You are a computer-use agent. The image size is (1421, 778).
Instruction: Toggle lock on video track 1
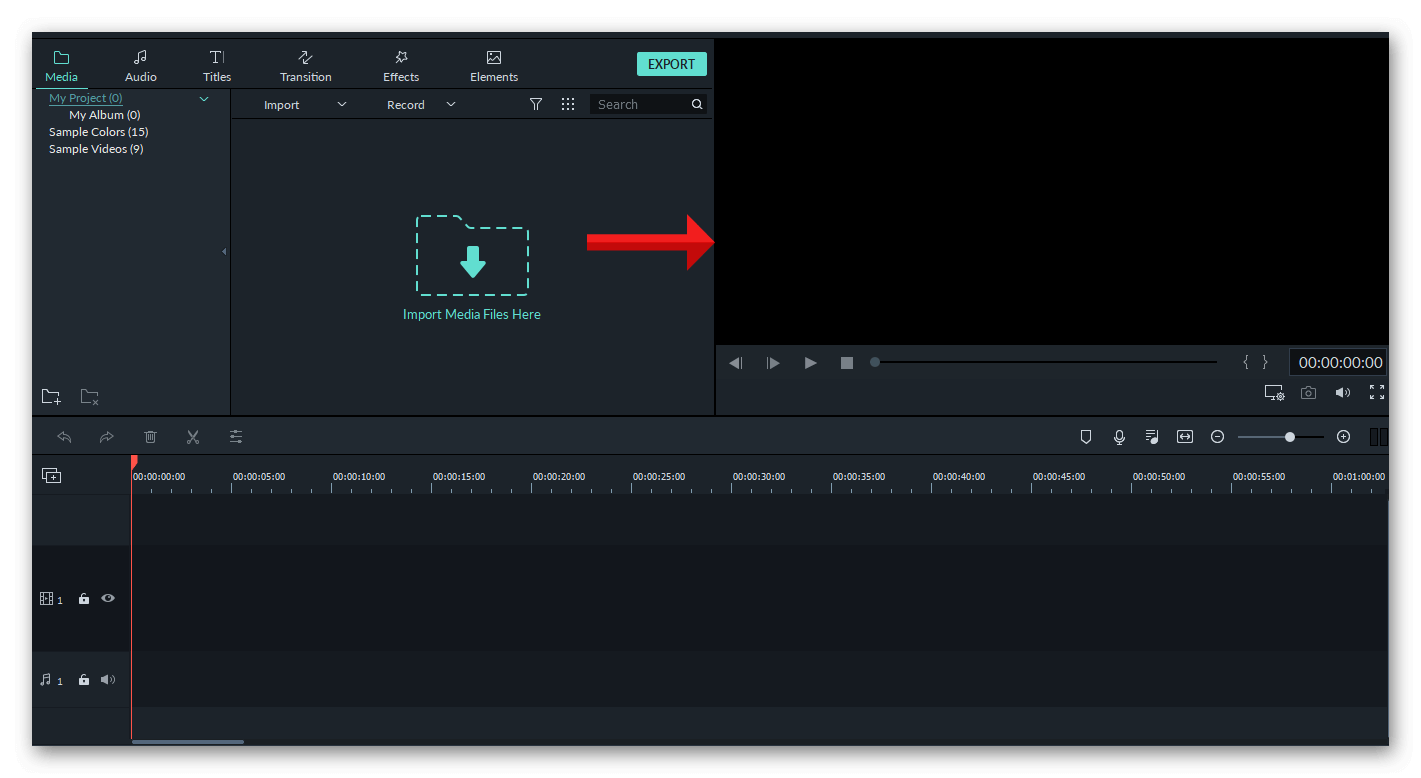point(84,599)
